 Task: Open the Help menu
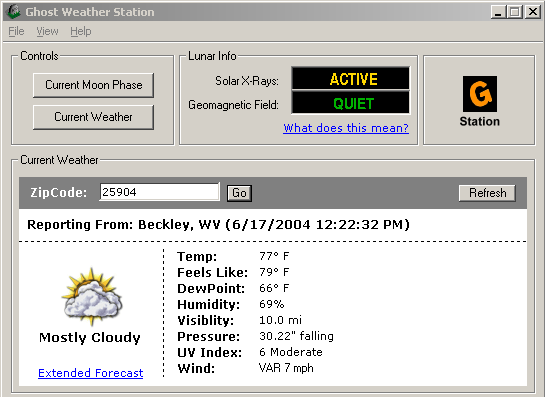click(81, 31)
